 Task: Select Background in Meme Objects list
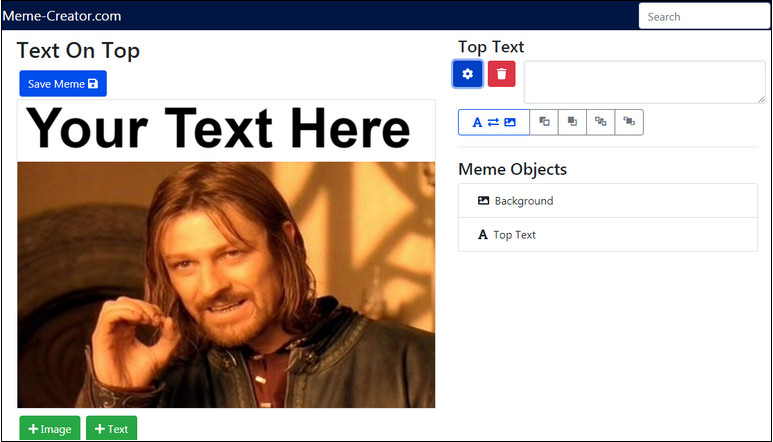[x=608, y=201]
